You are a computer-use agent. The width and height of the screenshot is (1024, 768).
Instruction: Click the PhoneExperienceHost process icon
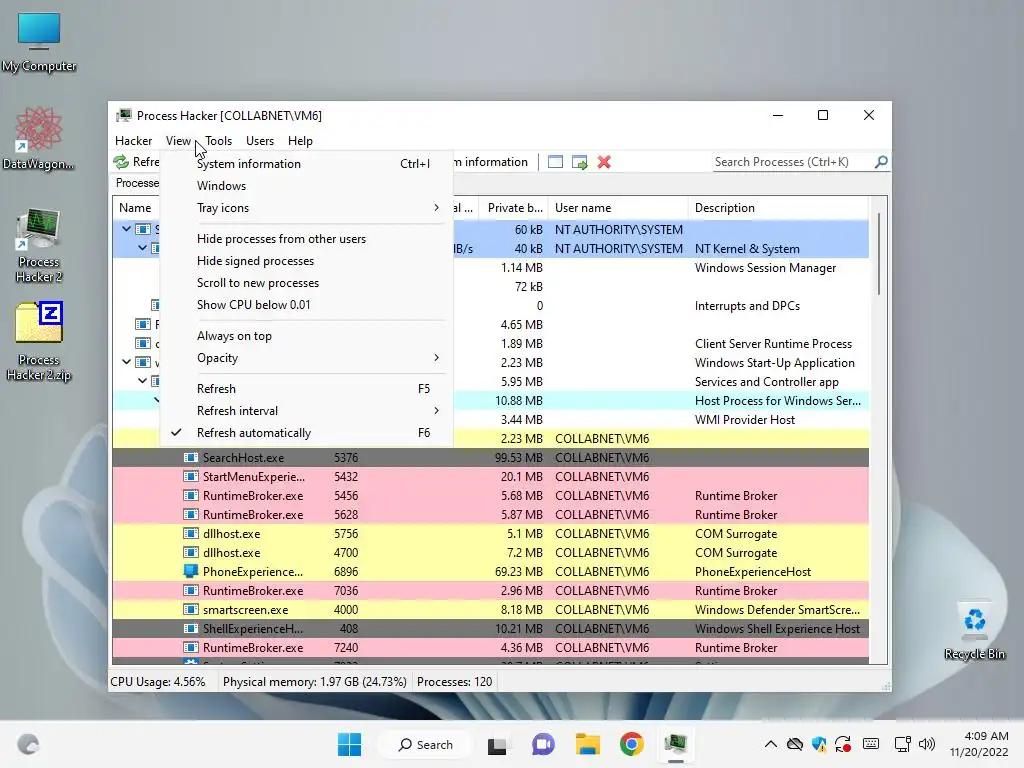coord(191,571)
